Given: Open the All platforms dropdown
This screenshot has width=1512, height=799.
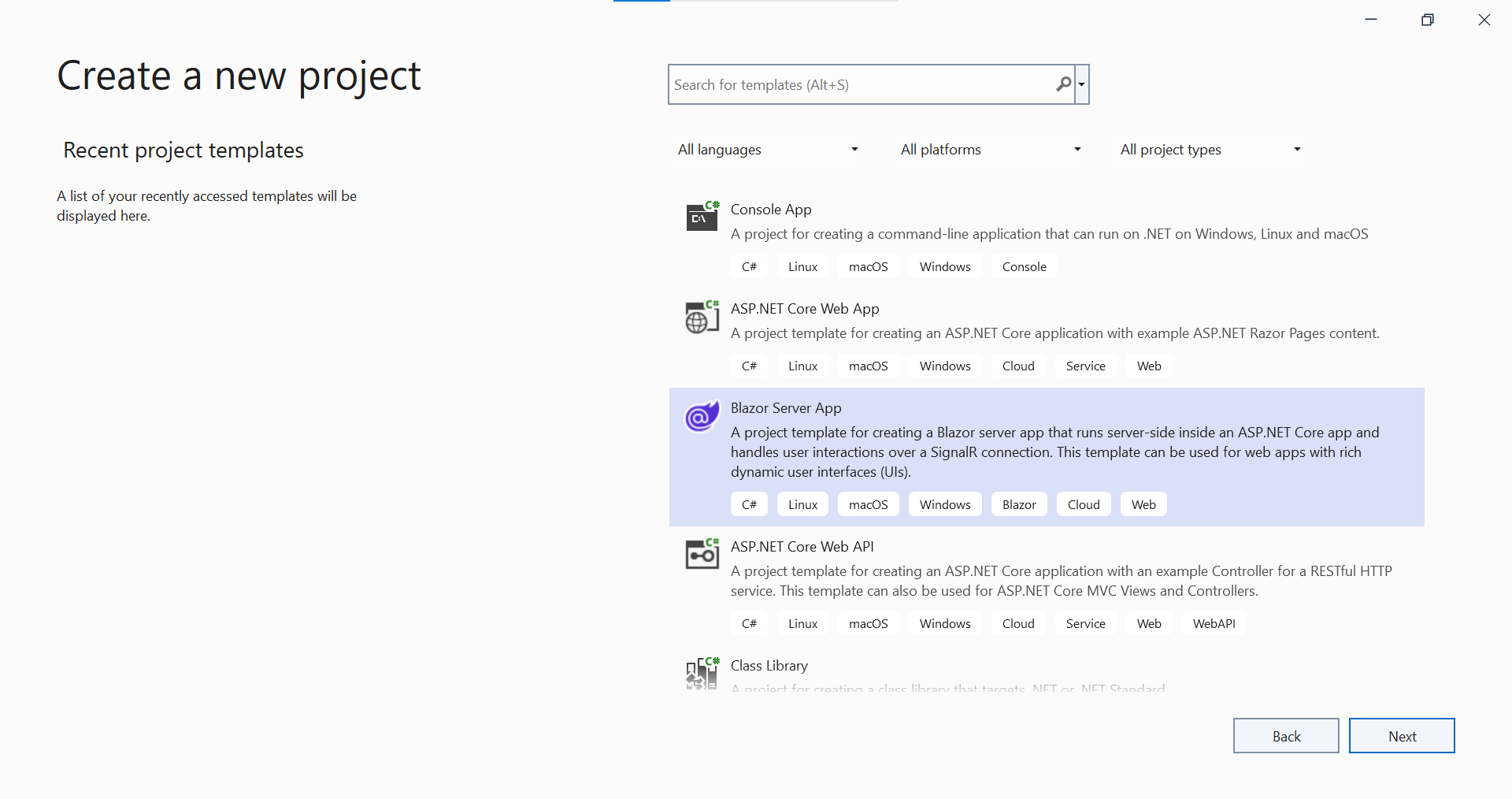Looking at the screenshot, I should click(989, 149).
